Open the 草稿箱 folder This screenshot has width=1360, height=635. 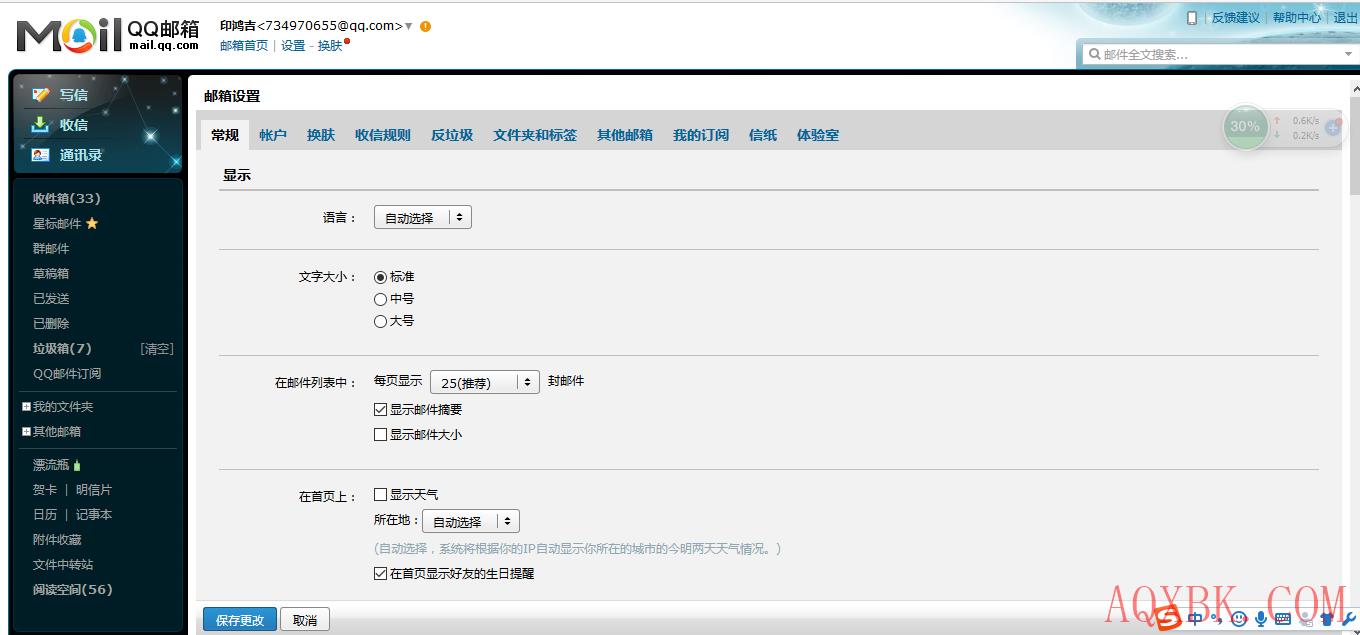coord(51,273)
